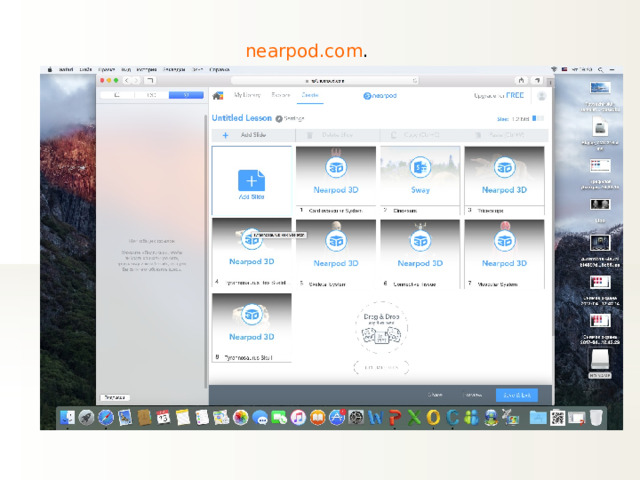Click the lesson size progress bar

[x=538, y=118]
